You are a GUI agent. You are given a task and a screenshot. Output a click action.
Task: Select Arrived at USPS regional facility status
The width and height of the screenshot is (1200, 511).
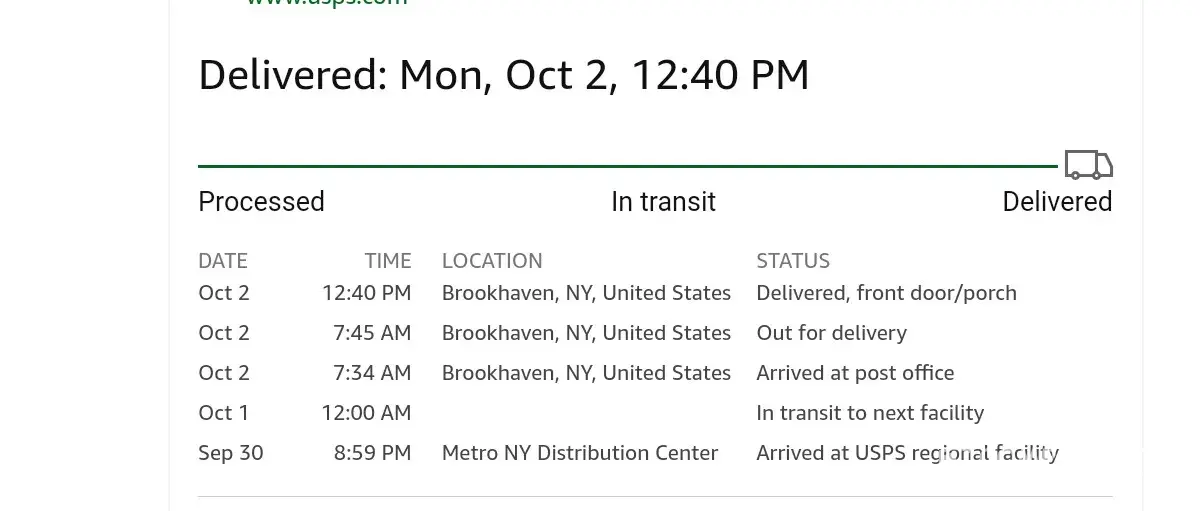pyautogui.click(x=907, y=453)
